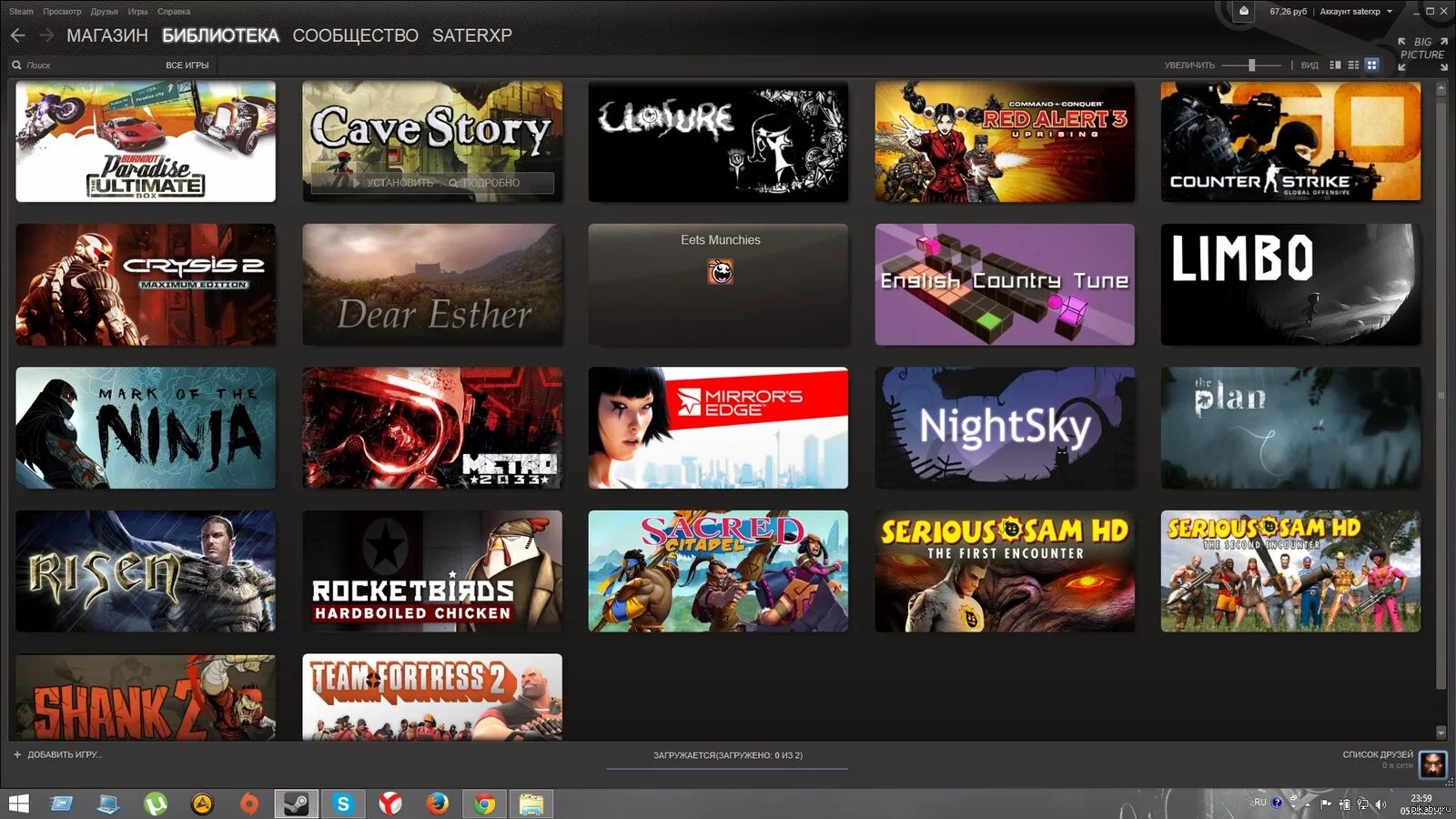1456x819 pixels.
Task: Launch Yandex browser from taskbar
Action: click(390, 804)
